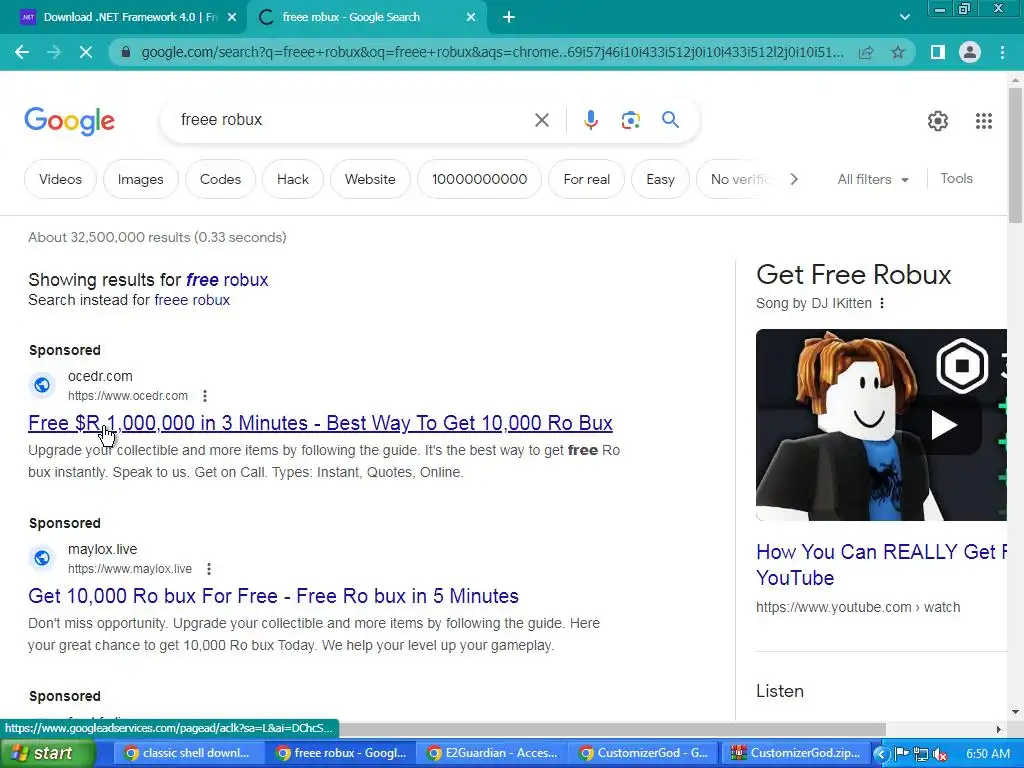Open a new browser tab
The image size is (1024, 768).
[509, 18]
